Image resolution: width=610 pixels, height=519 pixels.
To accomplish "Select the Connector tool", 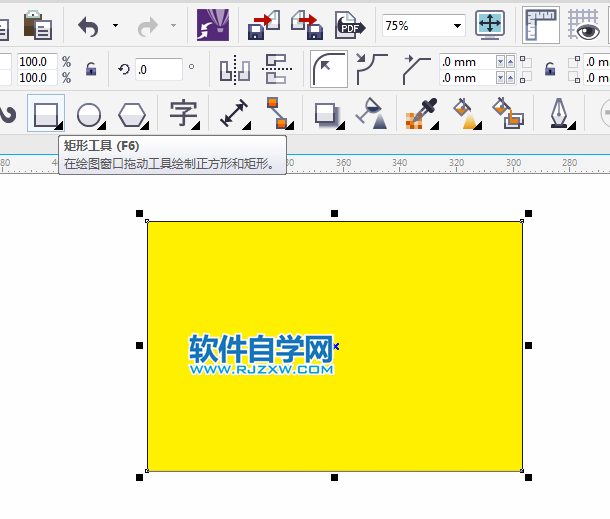I will pyautogui.click(x=278, y=113).
